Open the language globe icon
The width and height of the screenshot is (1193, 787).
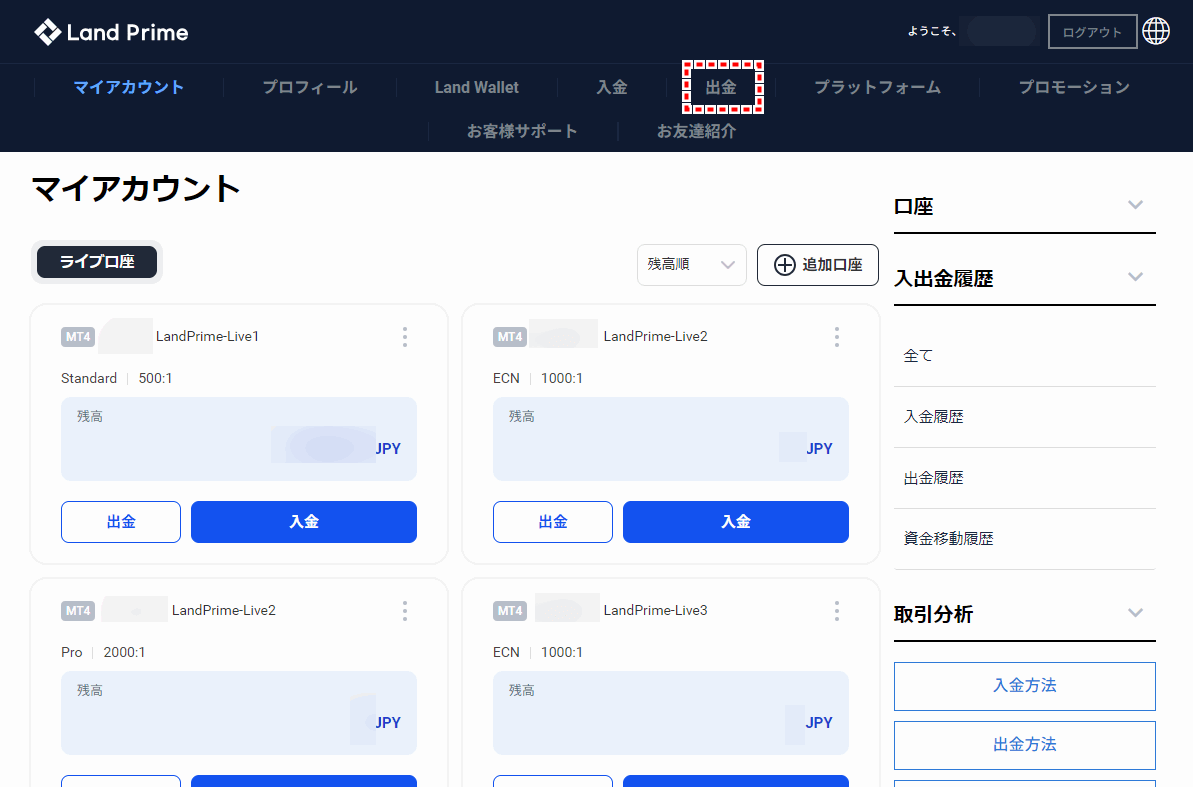1156,31
